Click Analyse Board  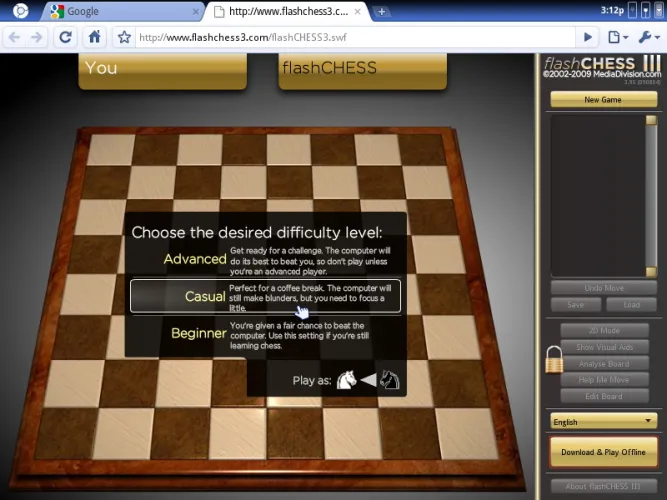pos(604,364)
